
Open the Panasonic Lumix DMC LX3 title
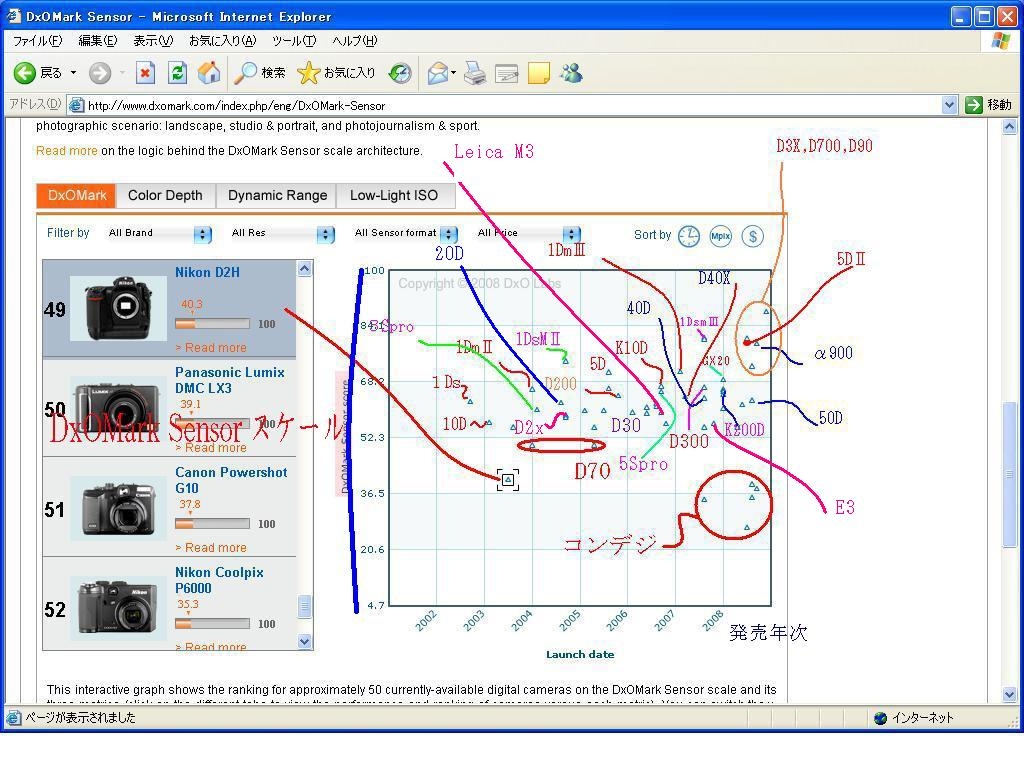click(230, 380)
